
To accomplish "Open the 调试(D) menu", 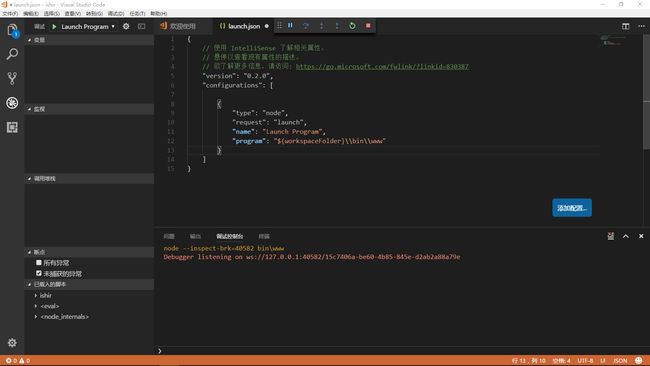I will [116, 14].
